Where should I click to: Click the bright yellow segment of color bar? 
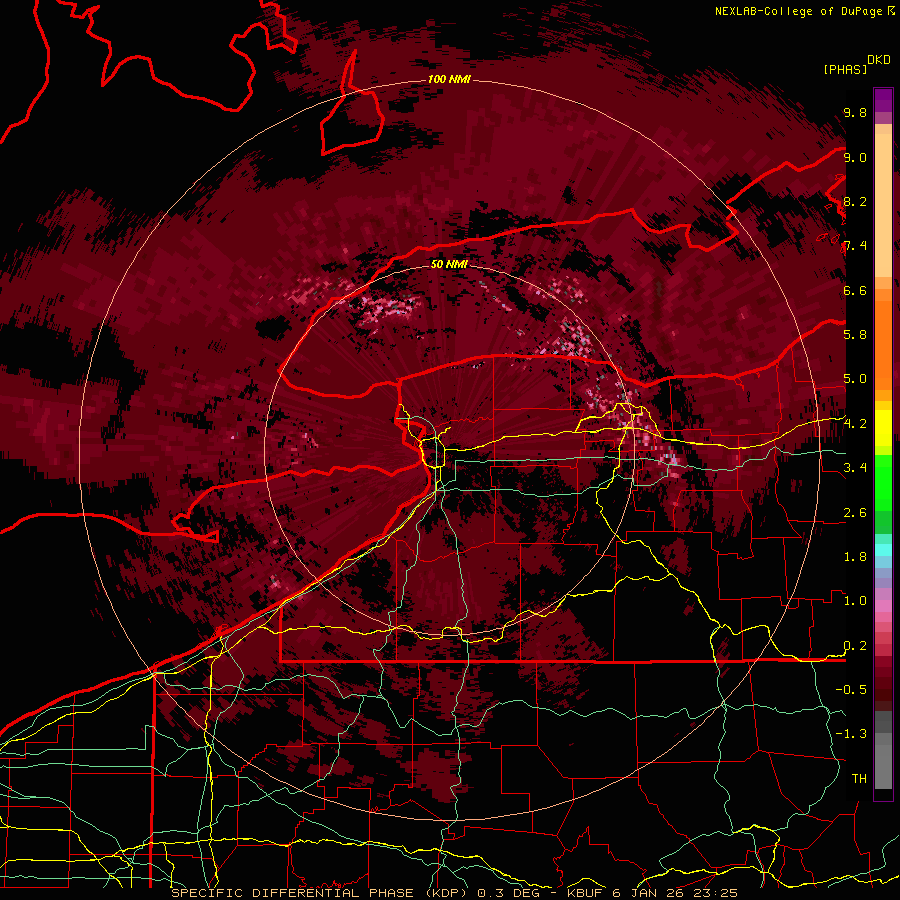(883, 428)
